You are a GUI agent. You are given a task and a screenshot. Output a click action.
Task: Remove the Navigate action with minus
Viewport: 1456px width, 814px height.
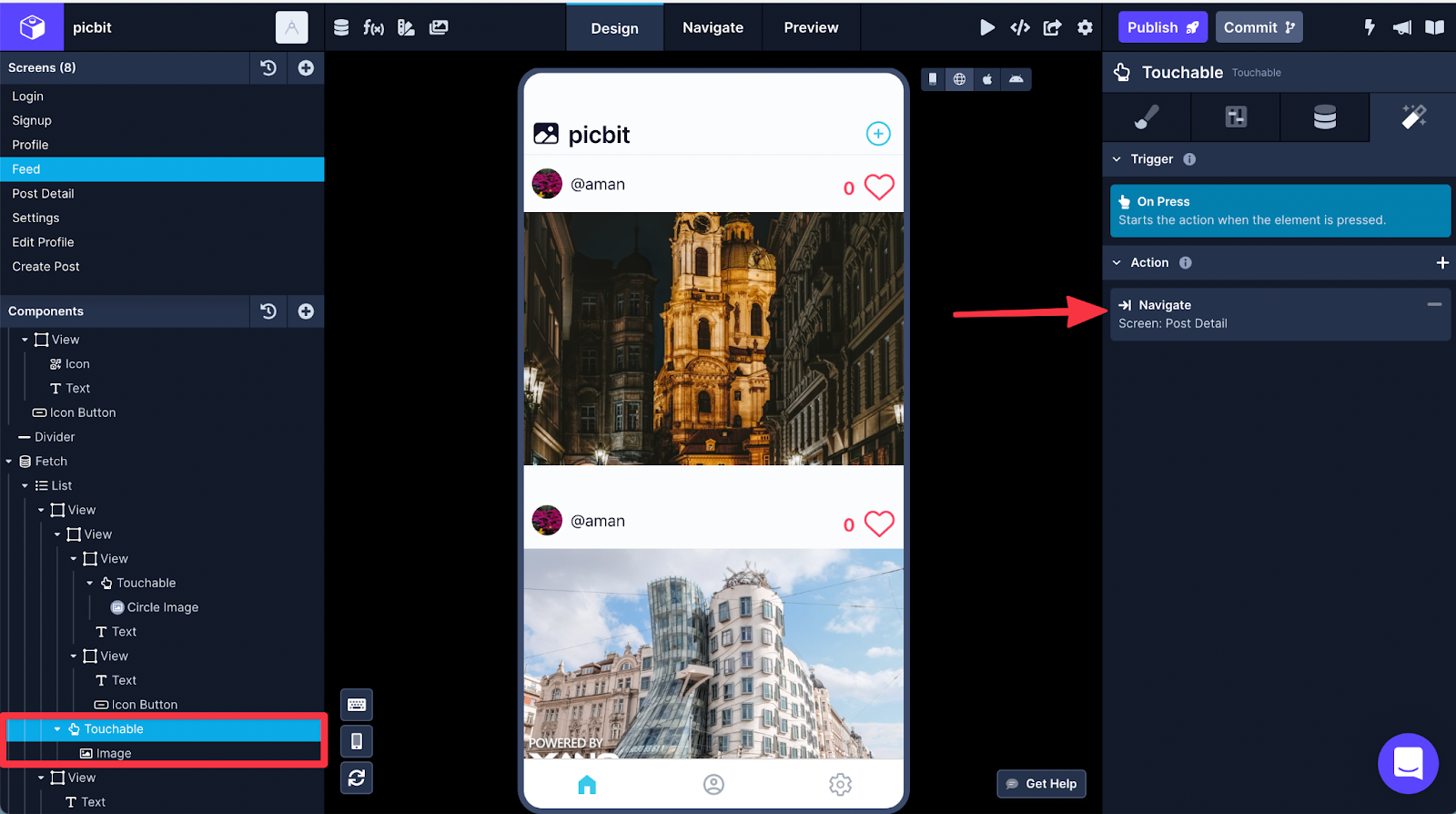click(1434, 304)
